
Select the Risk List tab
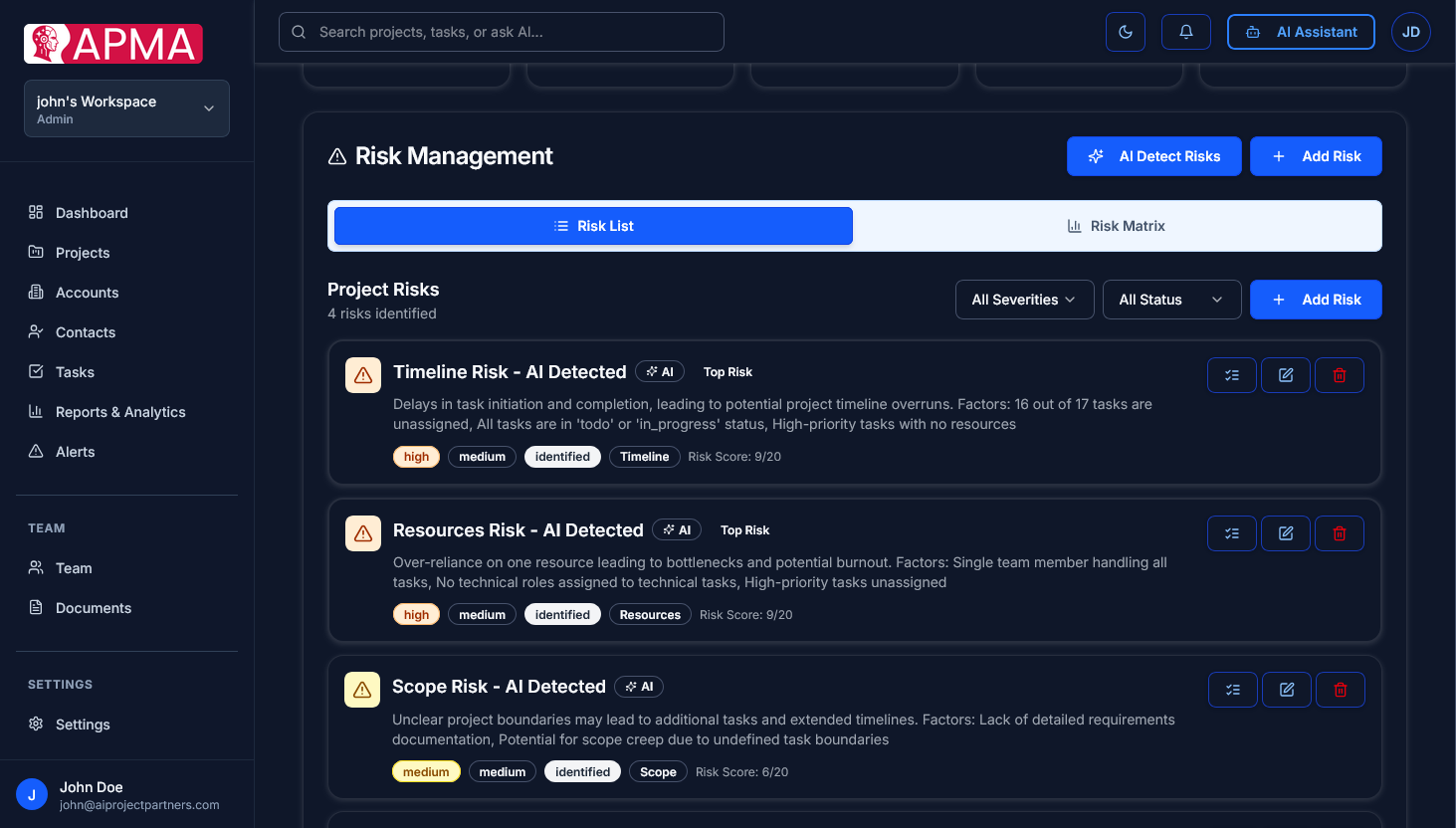[x=593, y=226]
